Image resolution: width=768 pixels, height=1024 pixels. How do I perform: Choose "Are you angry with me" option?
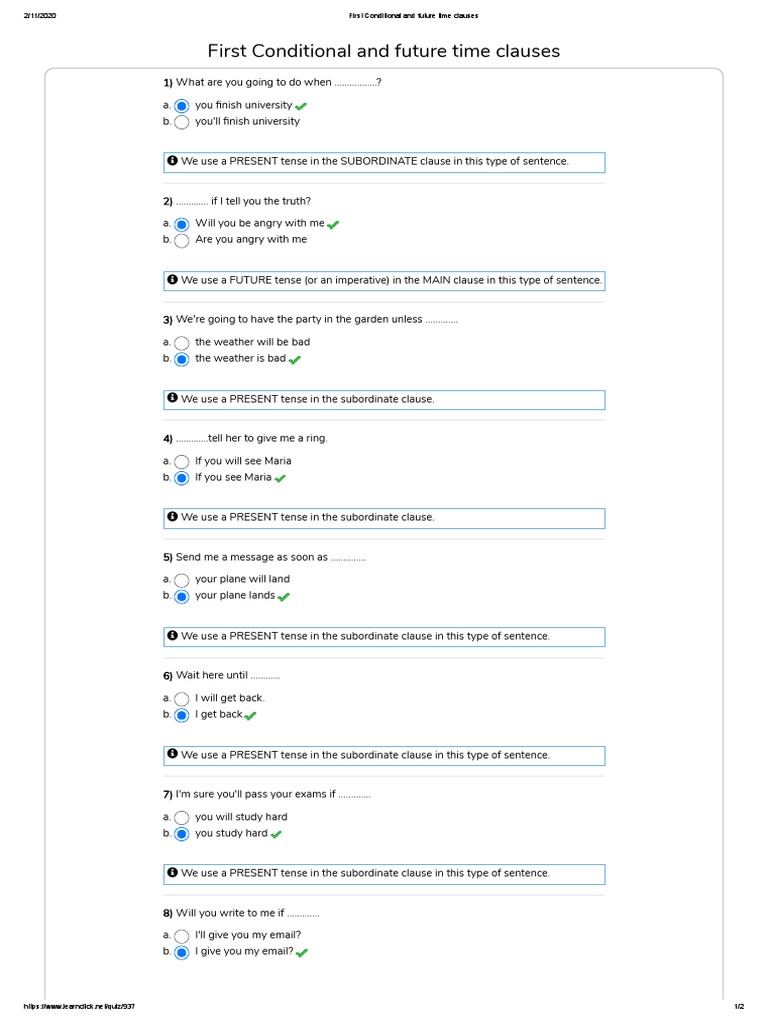tap(181, 240)
